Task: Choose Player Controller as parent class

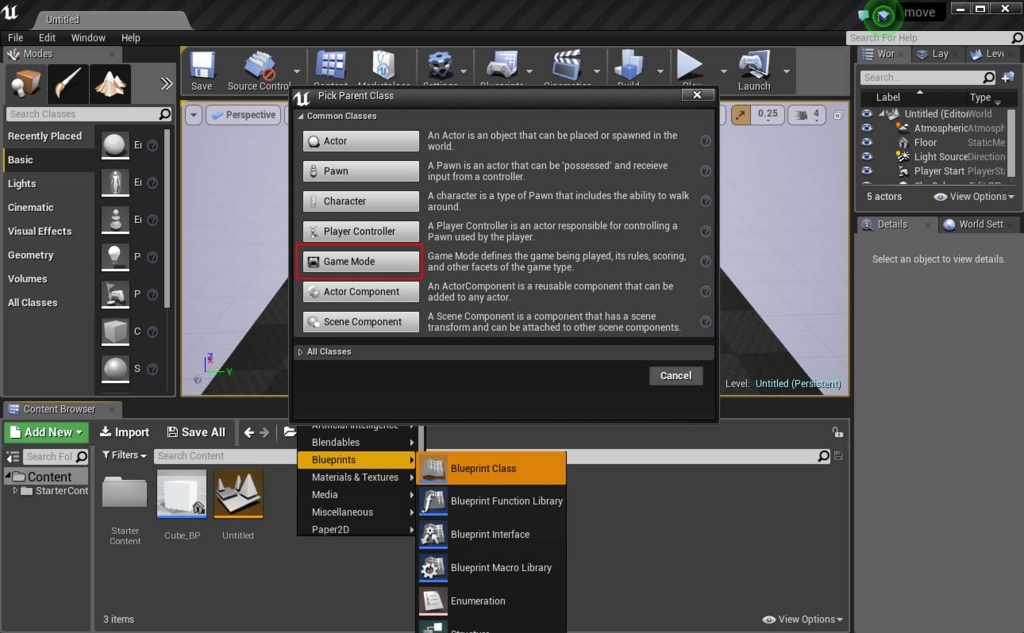Action: pyautogui.click(x=360, y=231)
